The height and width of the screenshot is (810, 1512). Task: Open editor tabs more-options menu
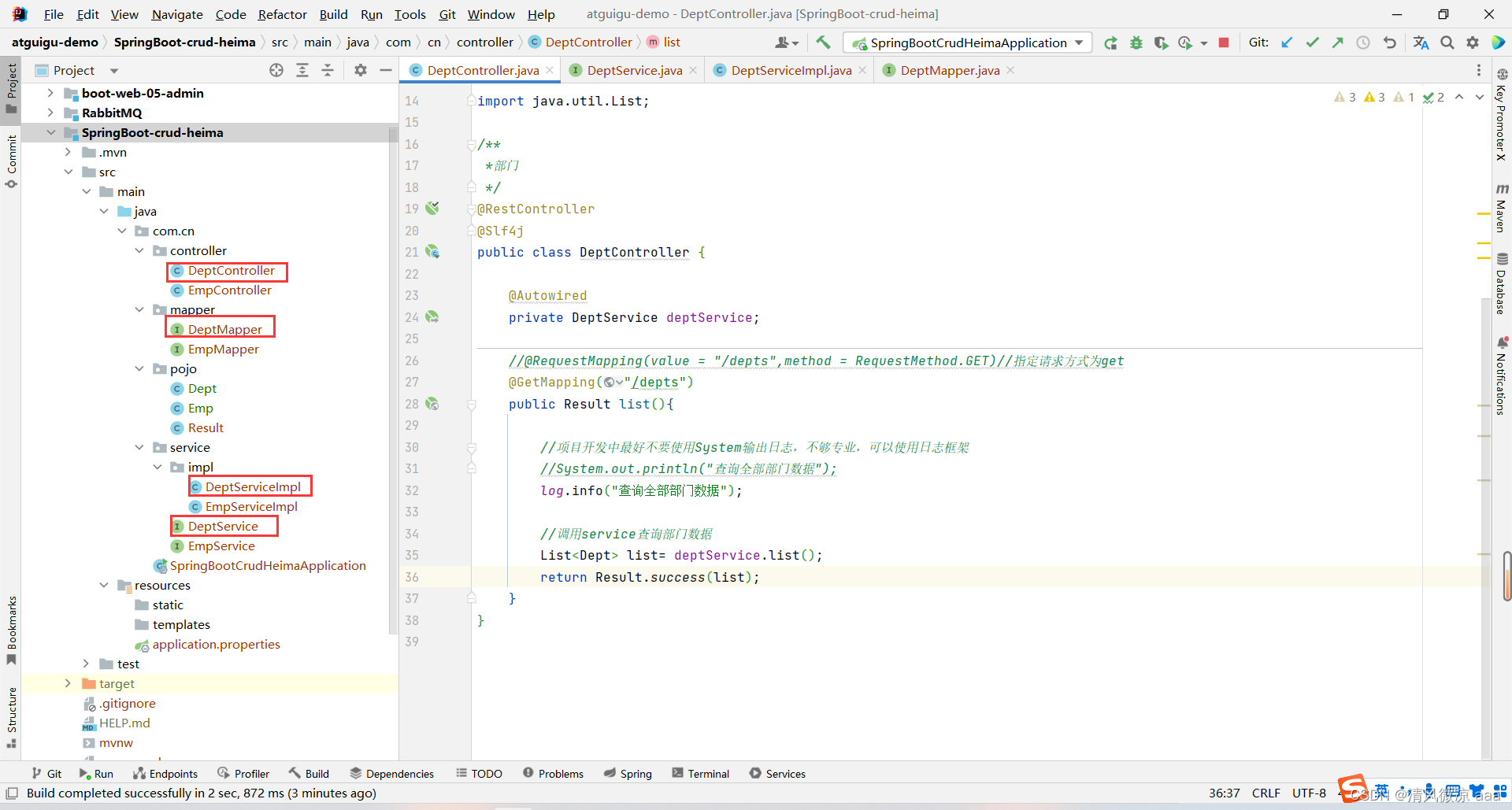[x=1479, y=70]
